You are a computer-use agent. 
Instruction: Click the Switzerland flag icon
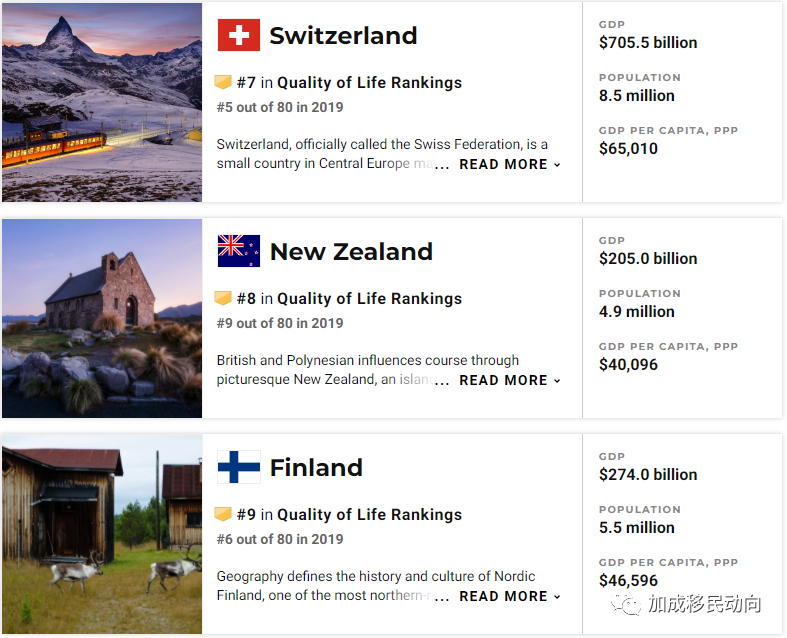pos(238,35)
